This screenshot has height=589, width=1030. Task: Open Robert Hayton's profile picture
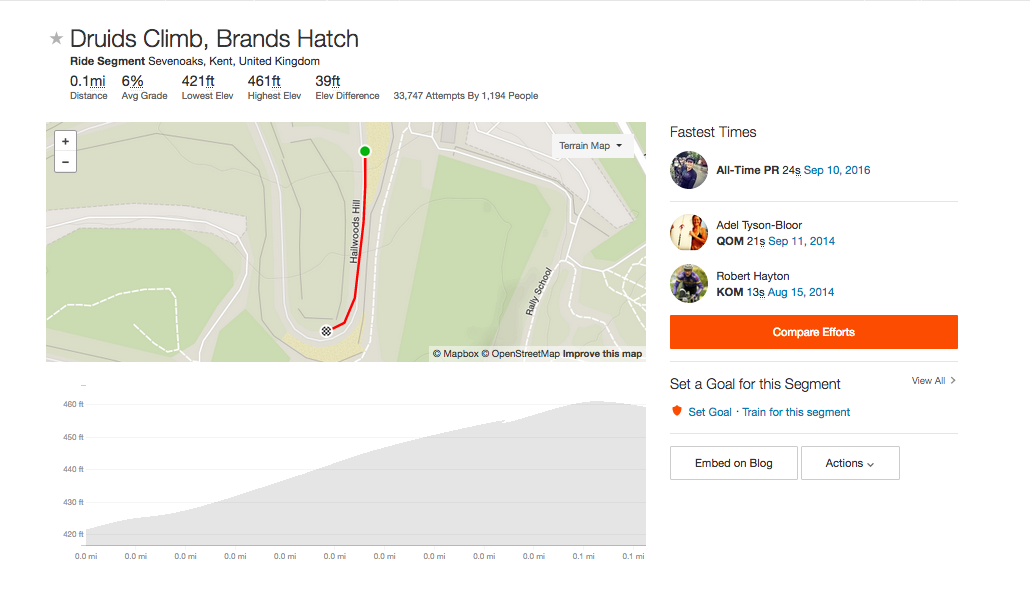point(689,283)
